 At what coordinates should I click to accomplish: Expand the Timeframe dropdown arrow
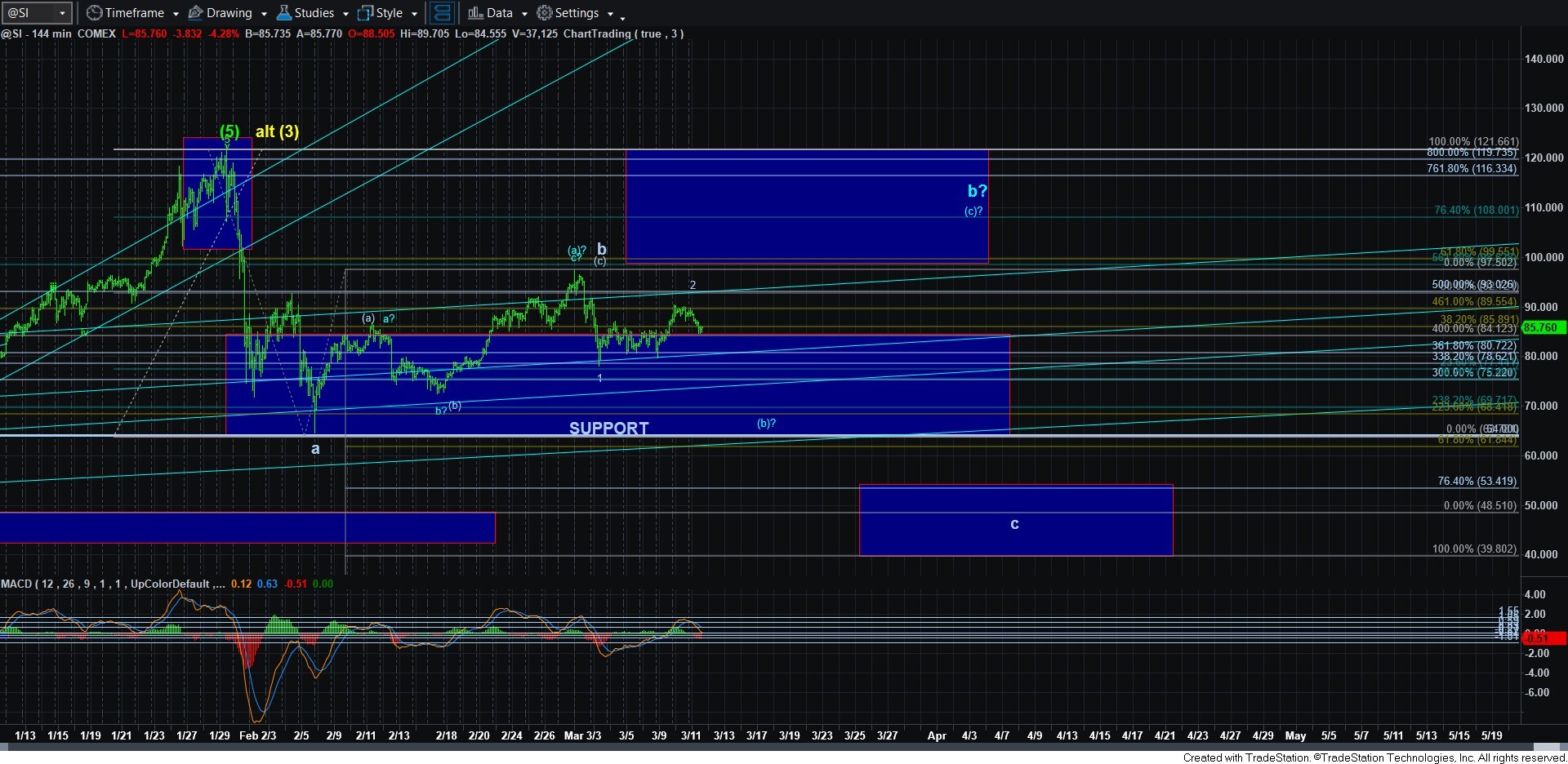175,14
